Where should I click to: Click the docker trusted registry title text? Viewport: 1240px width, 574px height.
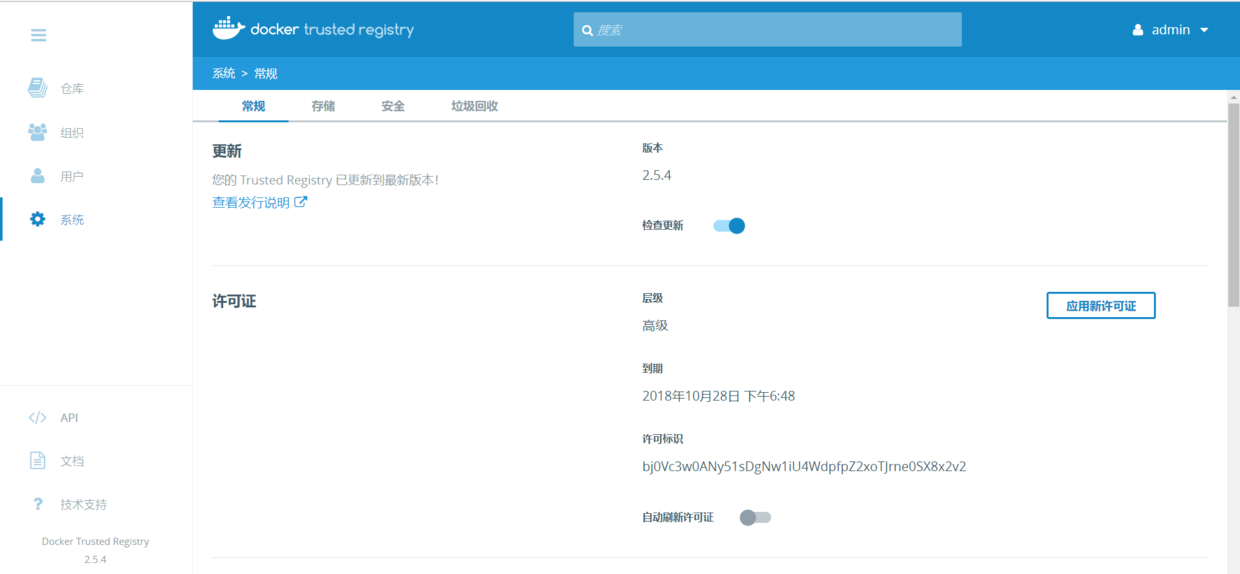[333, 30]
